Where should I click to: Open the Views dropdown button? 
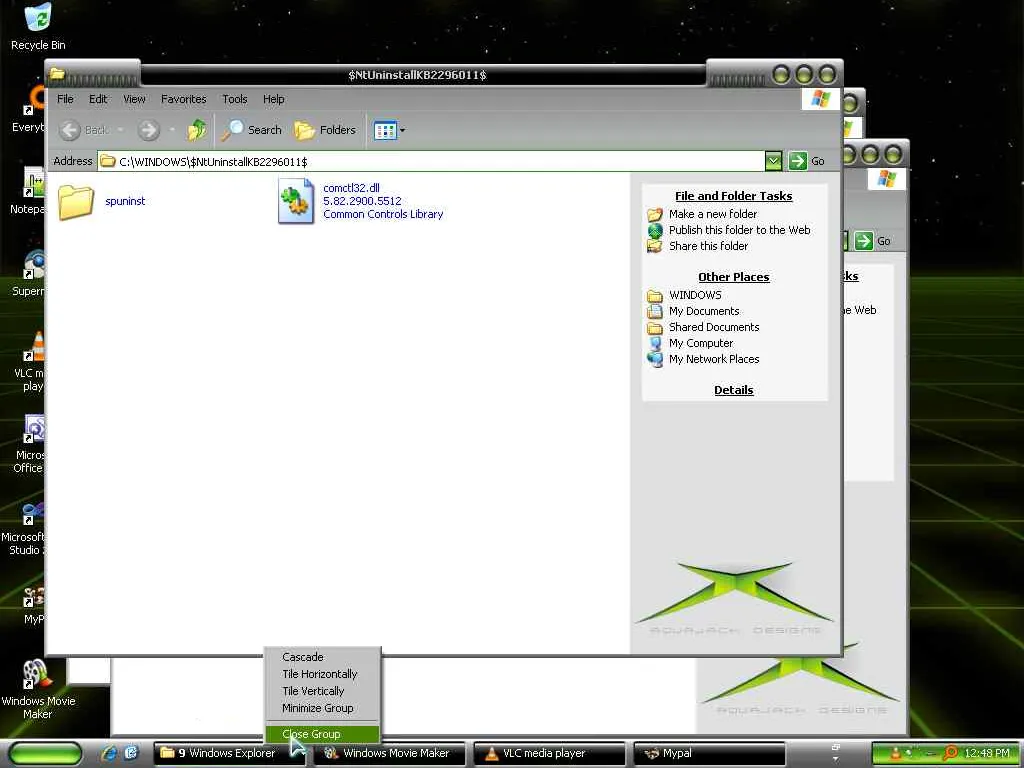[389, 131]
